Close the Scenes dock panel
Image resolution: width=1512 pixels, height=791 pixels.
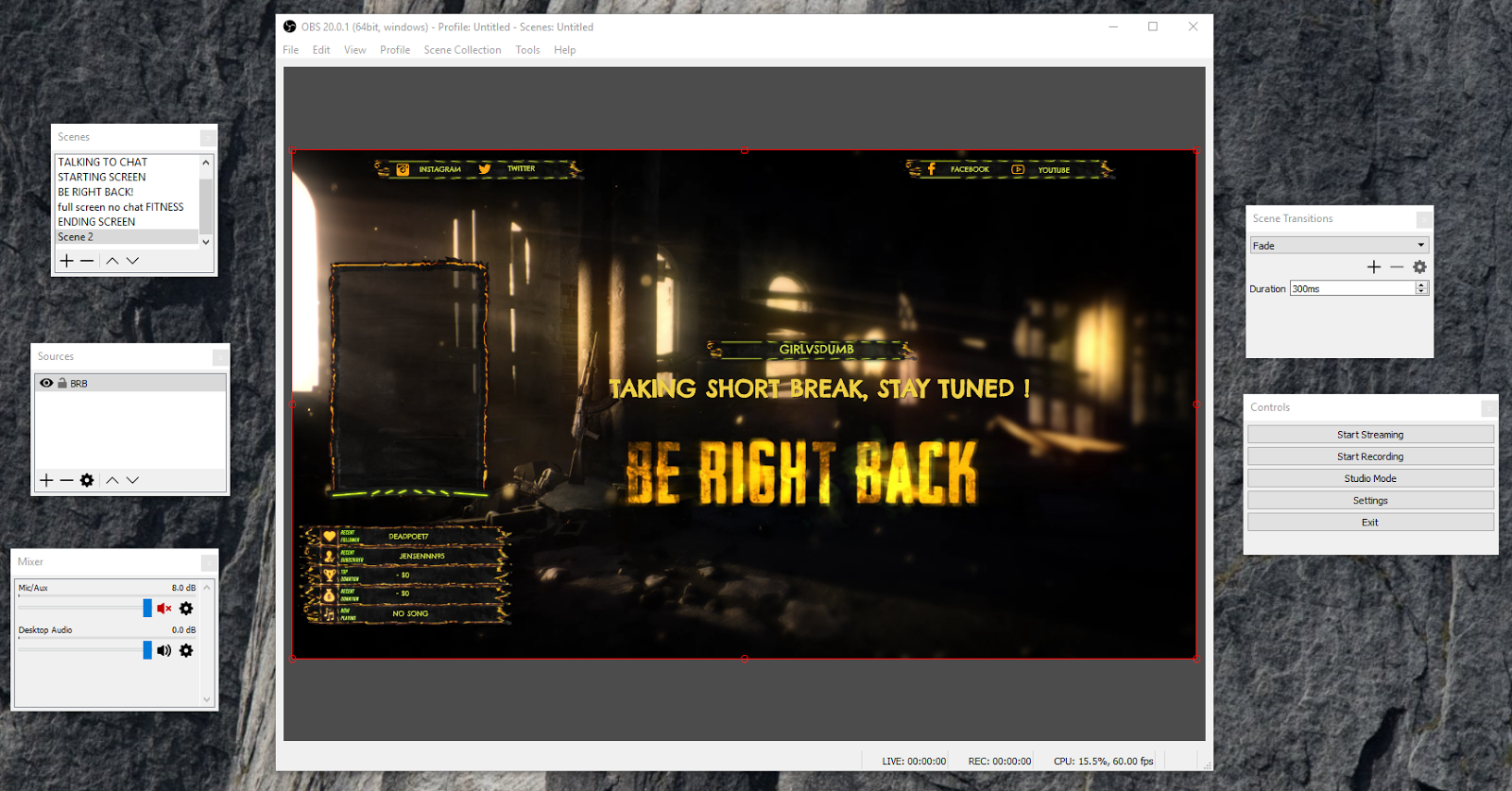[208, 138]
